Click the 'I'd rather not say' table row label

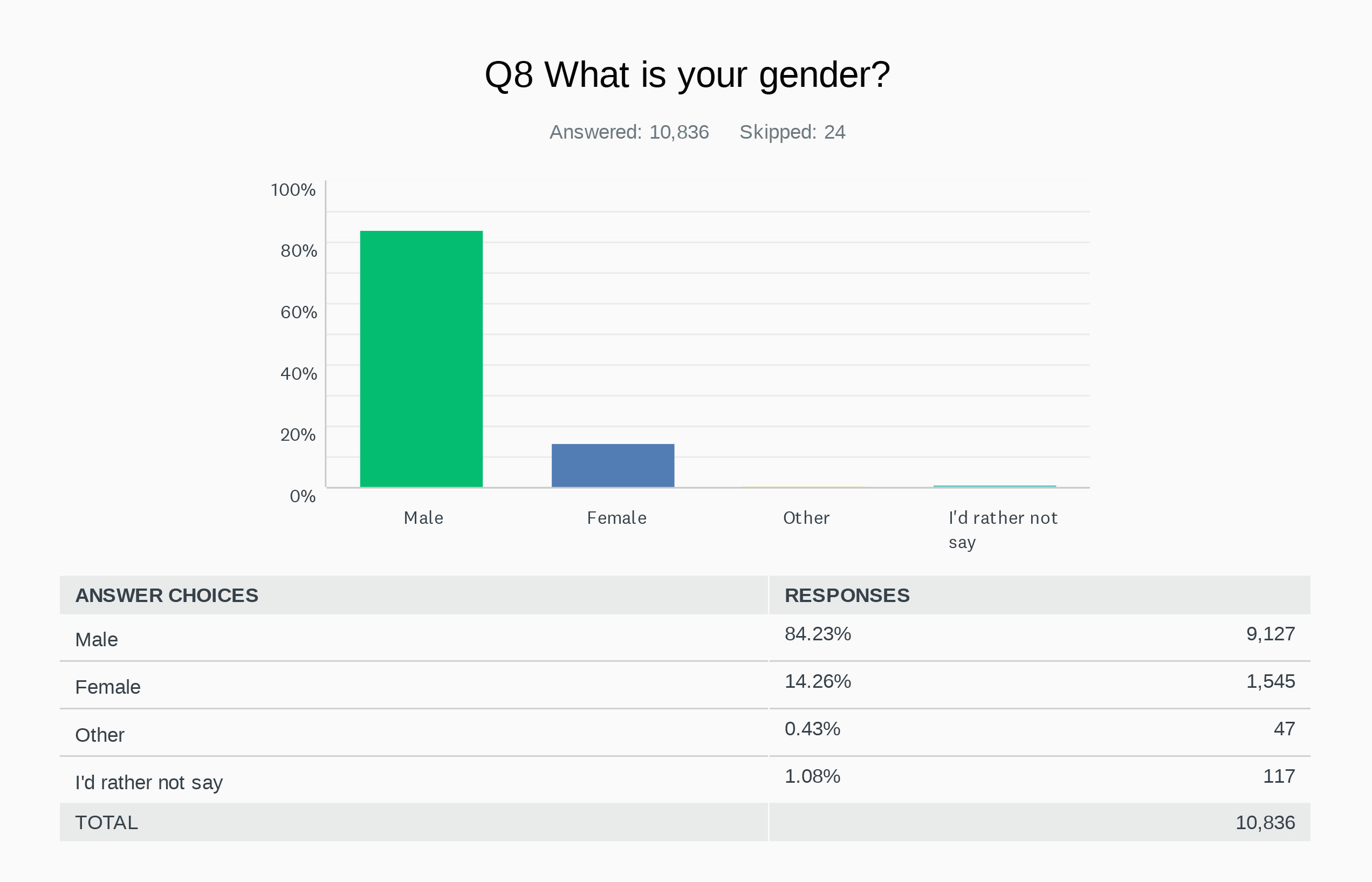click(x=149, y=782)
